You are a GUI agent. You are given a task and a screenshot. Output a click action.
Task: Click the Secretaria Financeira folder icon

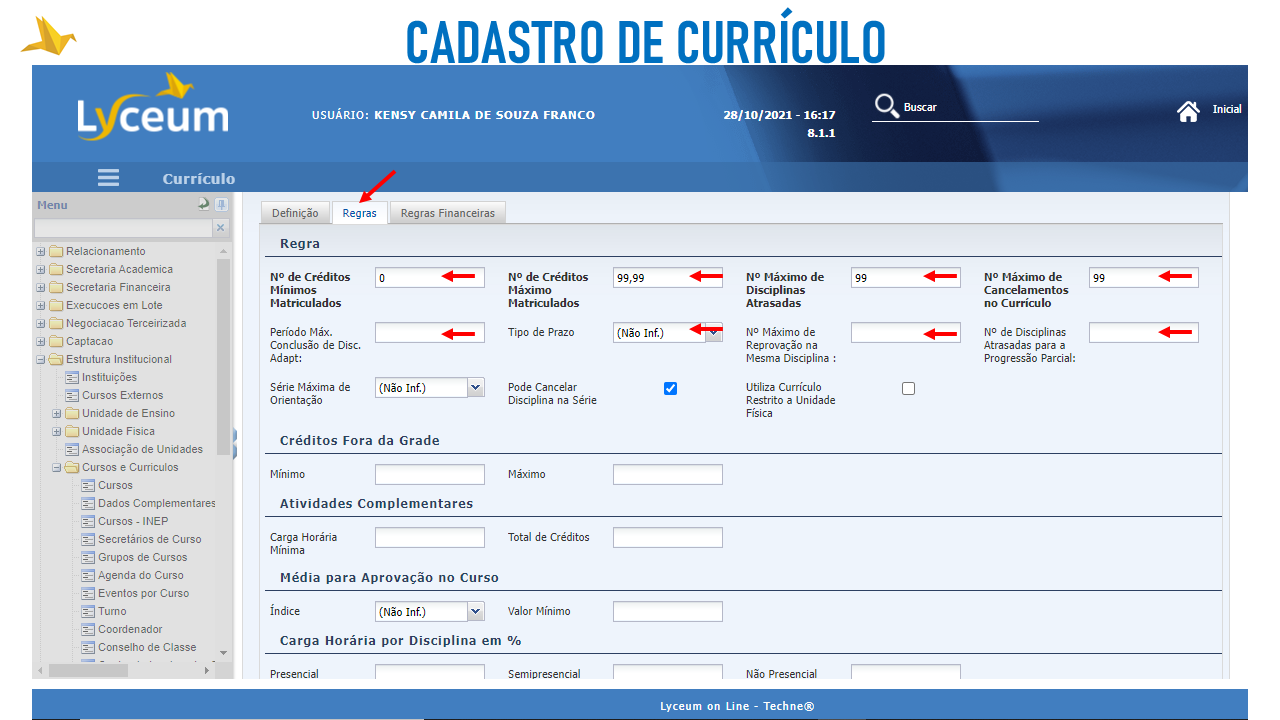(x=56, y=288)
